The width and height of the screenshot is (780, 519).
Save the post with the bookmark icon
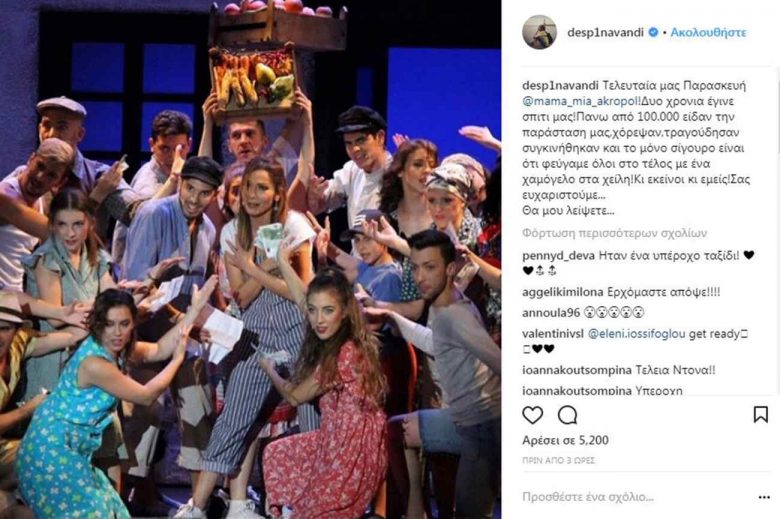point(761,415)
